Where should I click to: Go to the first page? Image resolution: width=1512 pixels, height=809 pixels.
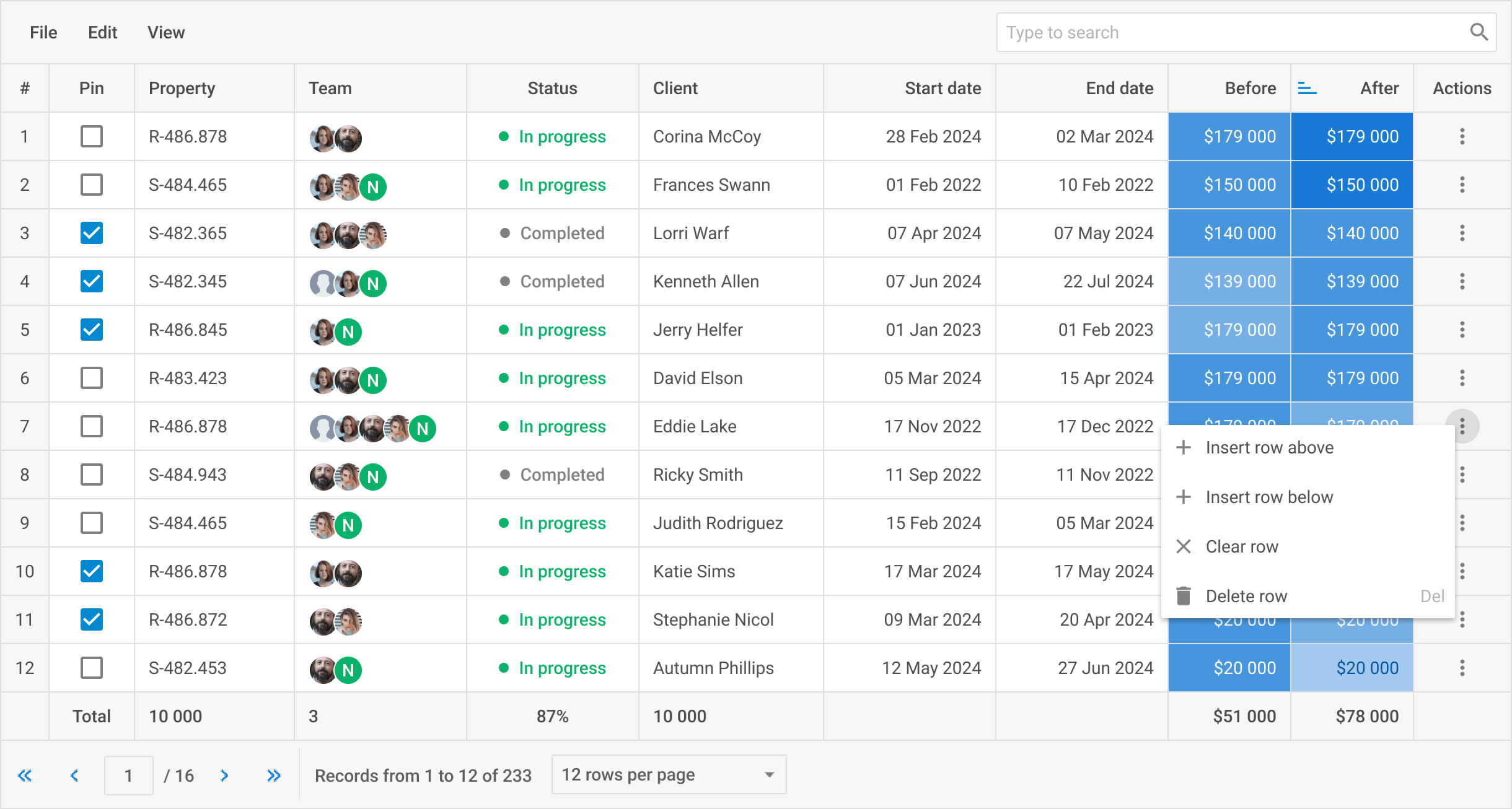(x=25, y=776)
